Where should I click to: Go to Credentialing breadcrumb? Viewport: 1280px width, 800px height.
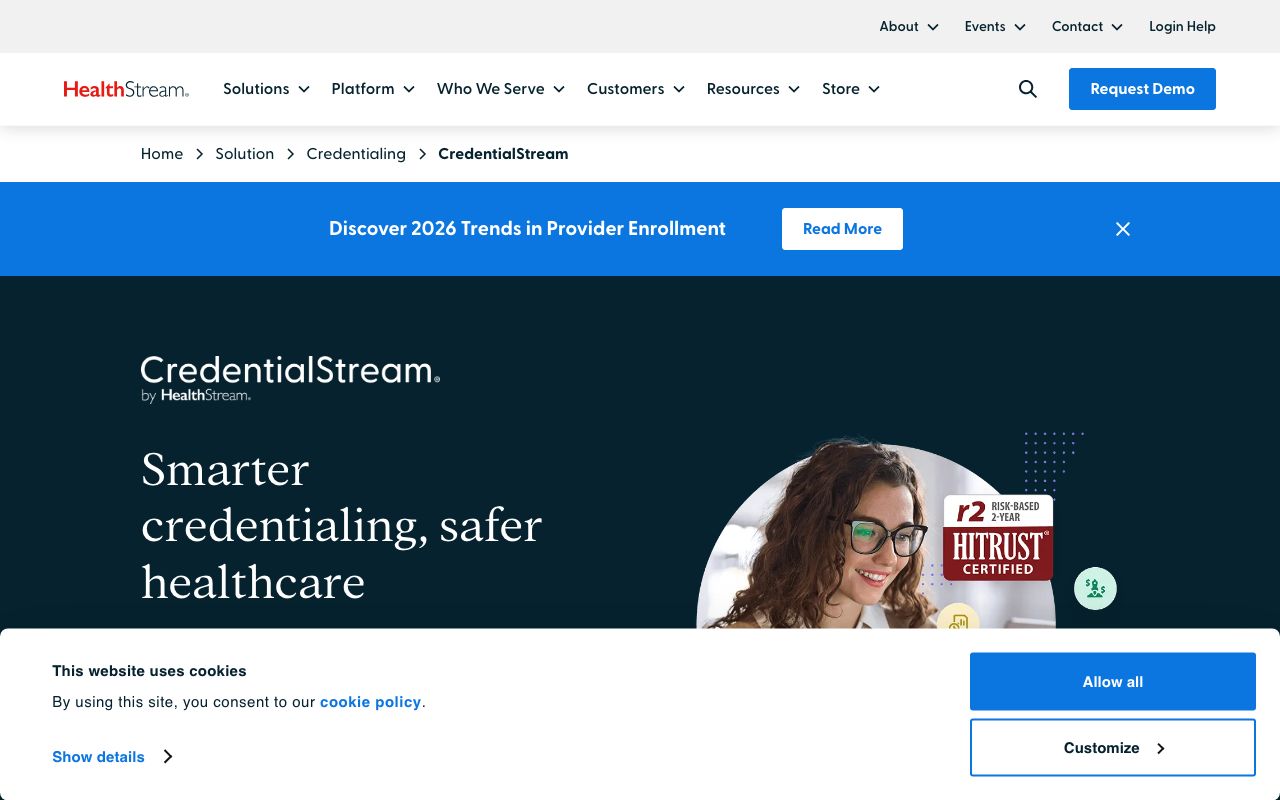(356, 154)
